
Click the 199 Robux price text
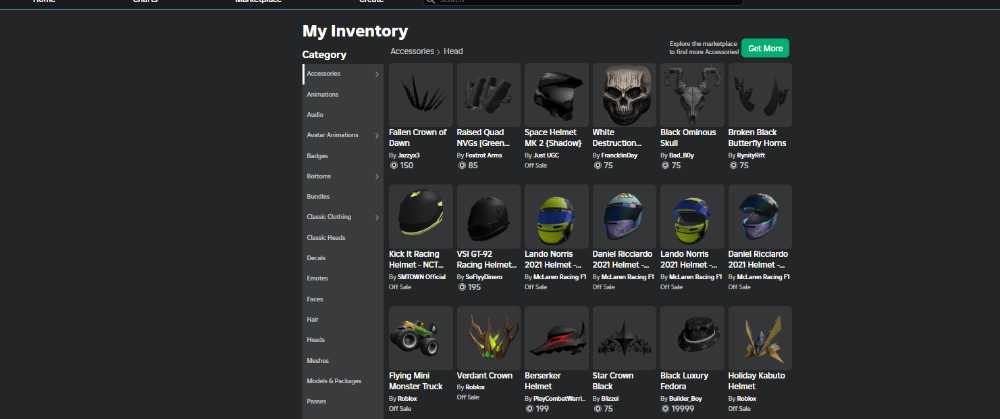pos(542,409)
